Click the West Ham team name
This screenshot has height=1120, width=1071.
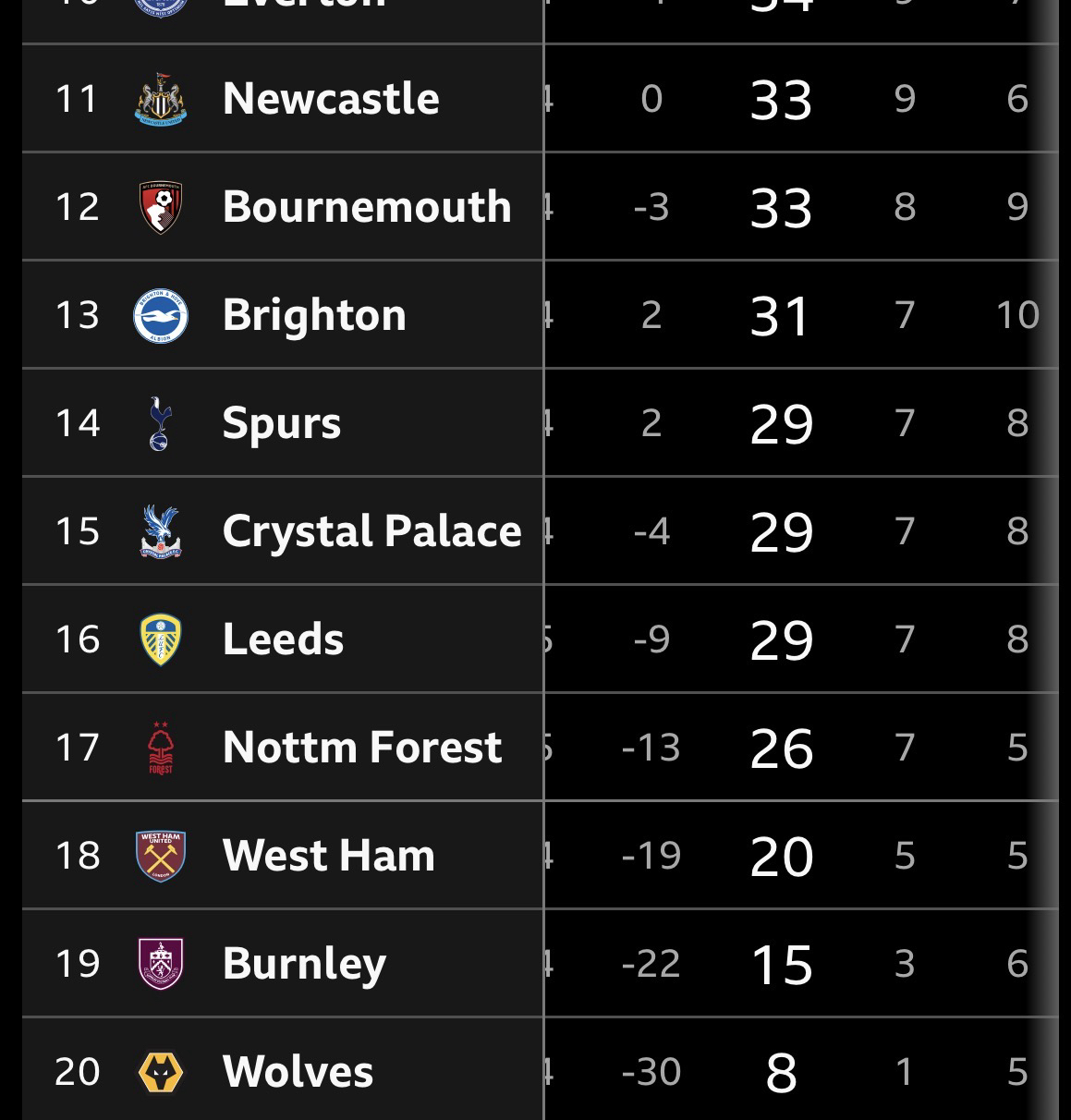click(328, 856)
